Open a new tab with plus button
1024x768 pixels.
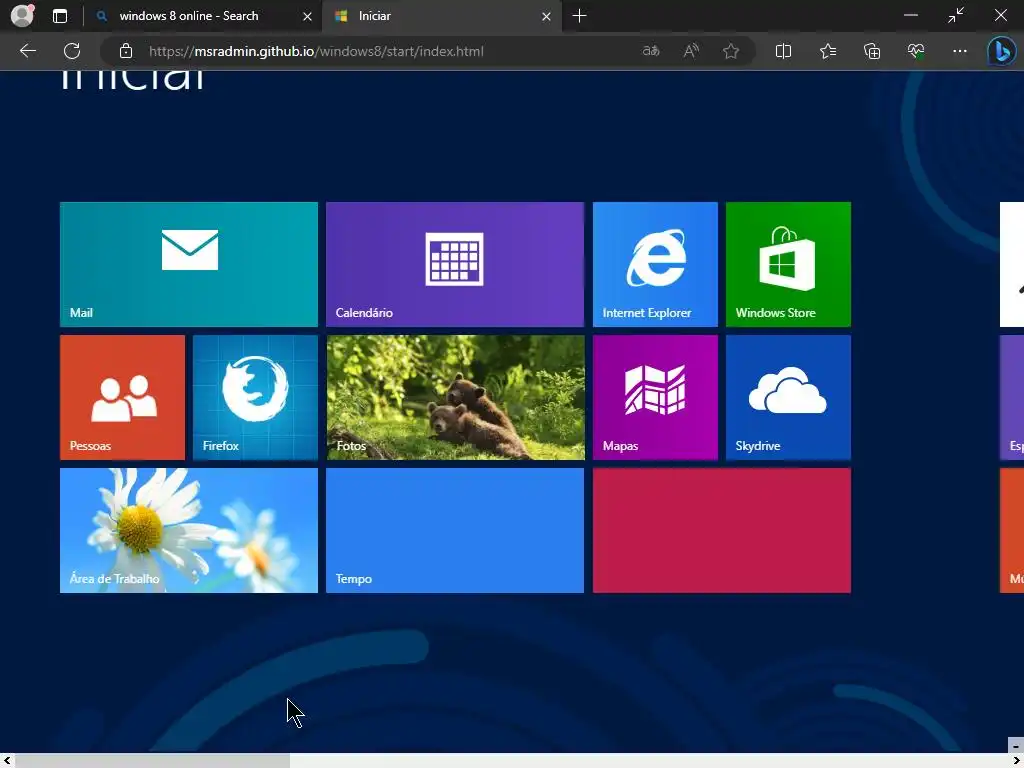point(579,16)
